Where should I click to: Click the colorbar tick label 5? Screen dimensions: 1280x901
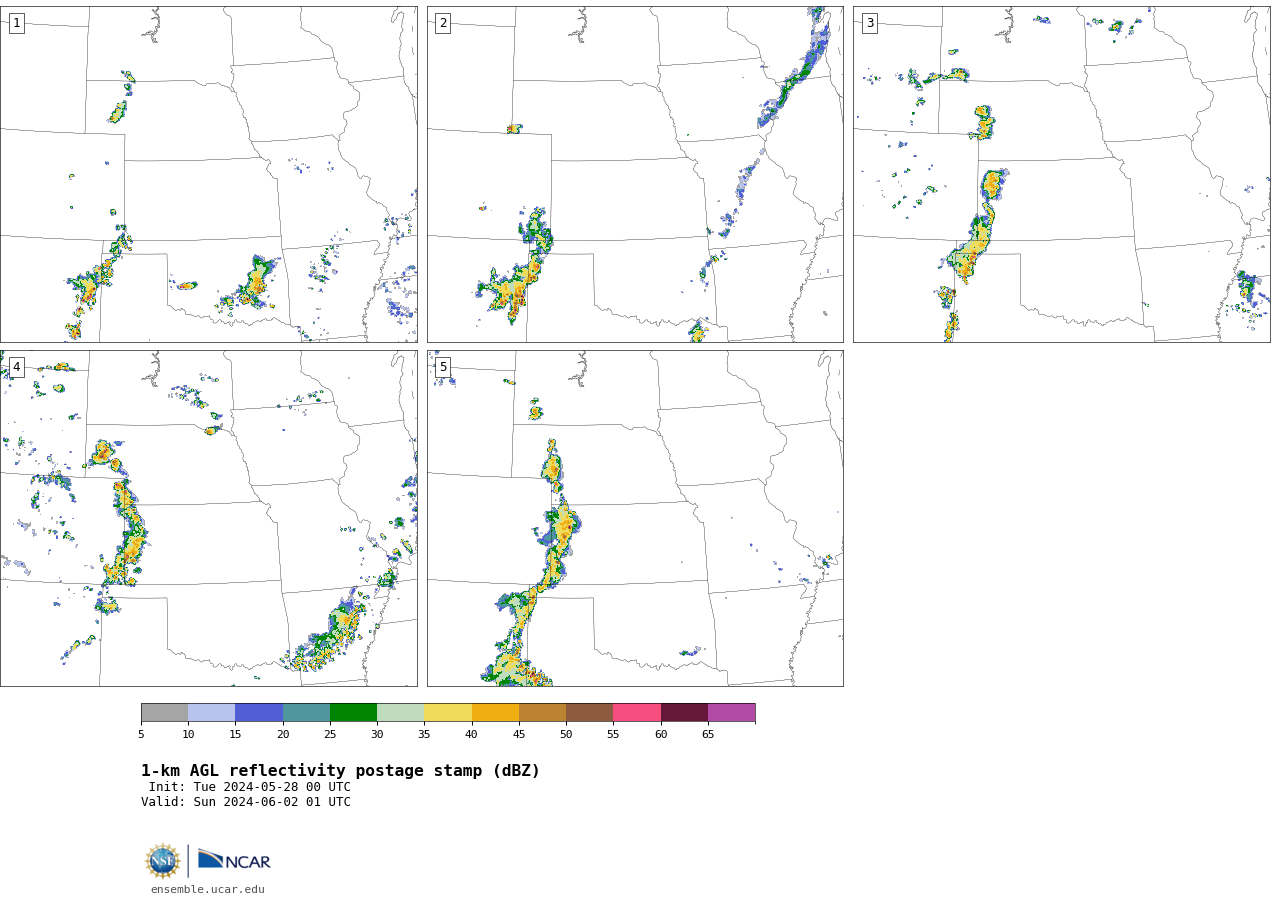pos(141,735)
